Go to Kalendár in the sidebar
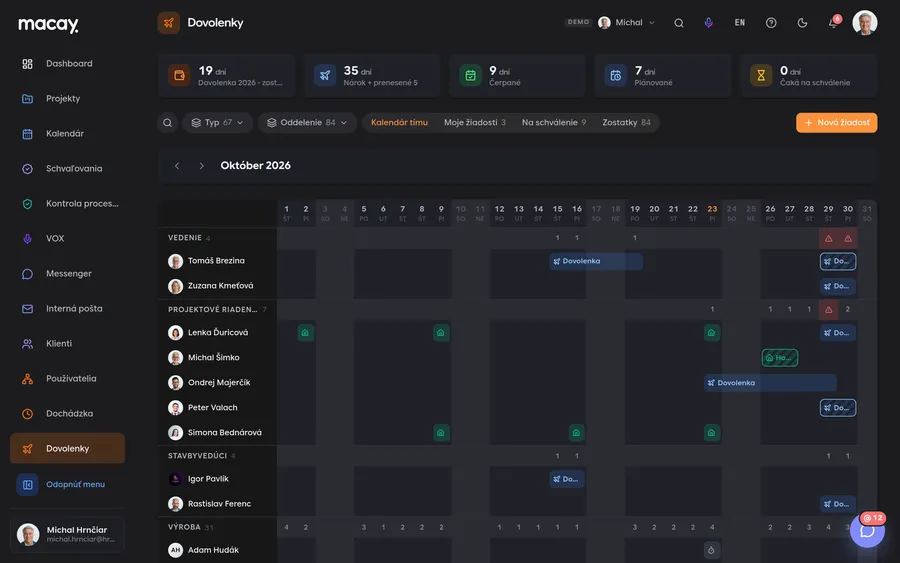The width and height of the screenshot is (900, 563). [67, 134]
